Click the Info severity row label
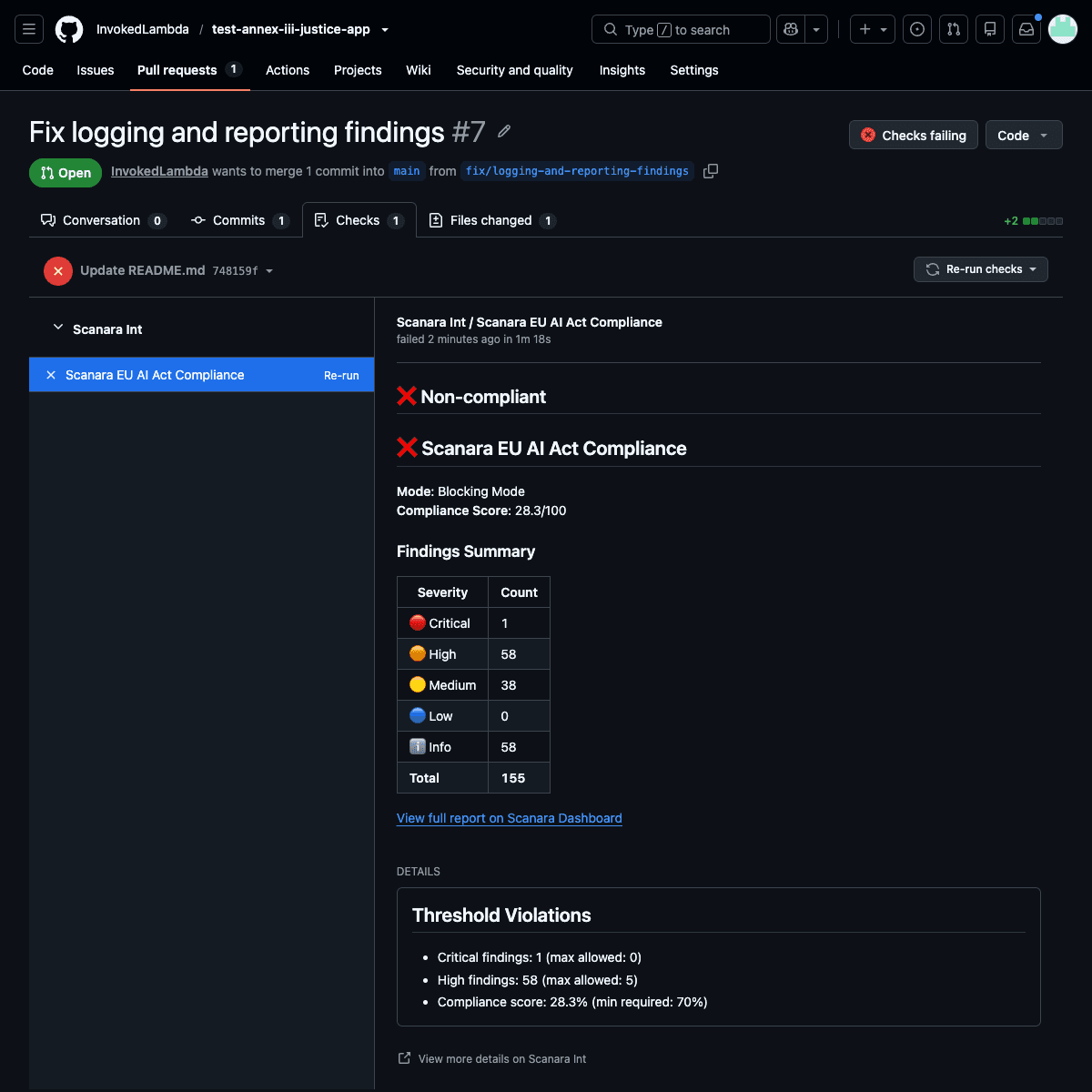This screenshot has height=1092, width=1092. click(x=430, y=747)
